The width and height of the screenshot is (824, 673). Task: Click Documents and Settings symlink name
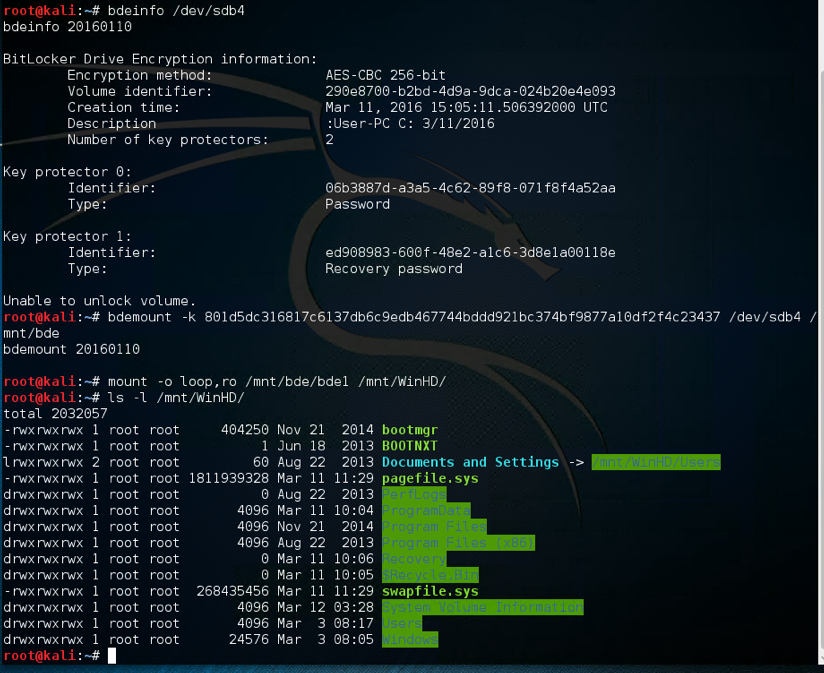pos(470,462)
